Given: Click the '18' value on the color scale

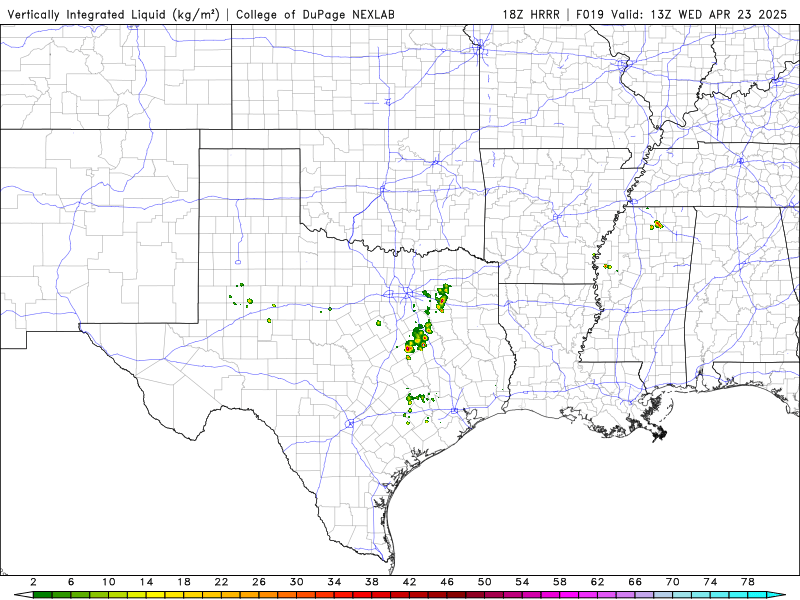Looking at the screenshot, I should point(184,582).
